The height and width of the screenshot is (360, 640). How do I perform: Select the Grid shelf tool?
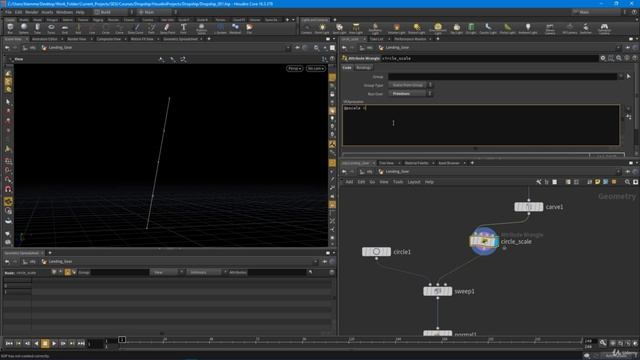(64, 28)
